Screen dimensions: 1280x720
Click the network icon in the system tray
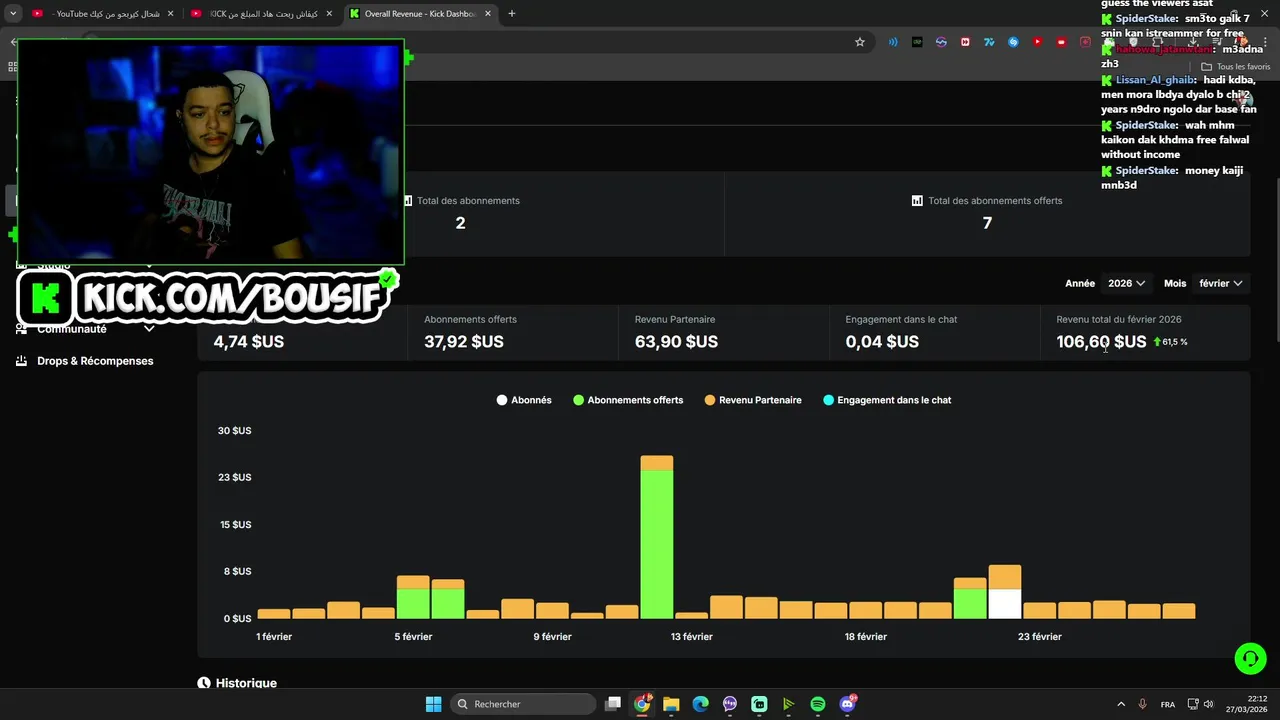1194,704
